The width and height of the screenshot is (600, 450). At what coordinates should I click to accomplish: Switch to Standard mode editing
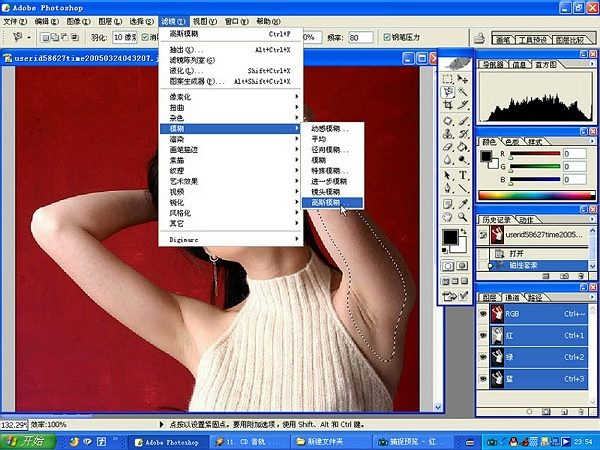point(448,266)
